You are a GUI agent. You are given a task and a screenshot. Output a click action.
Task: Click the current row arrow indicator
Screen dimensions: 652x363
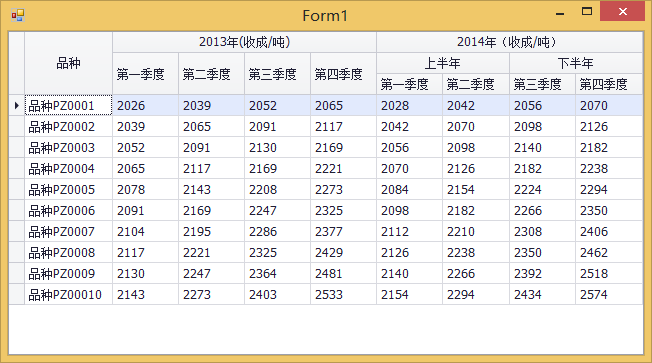pyautogui.click(x=17, y=106)
